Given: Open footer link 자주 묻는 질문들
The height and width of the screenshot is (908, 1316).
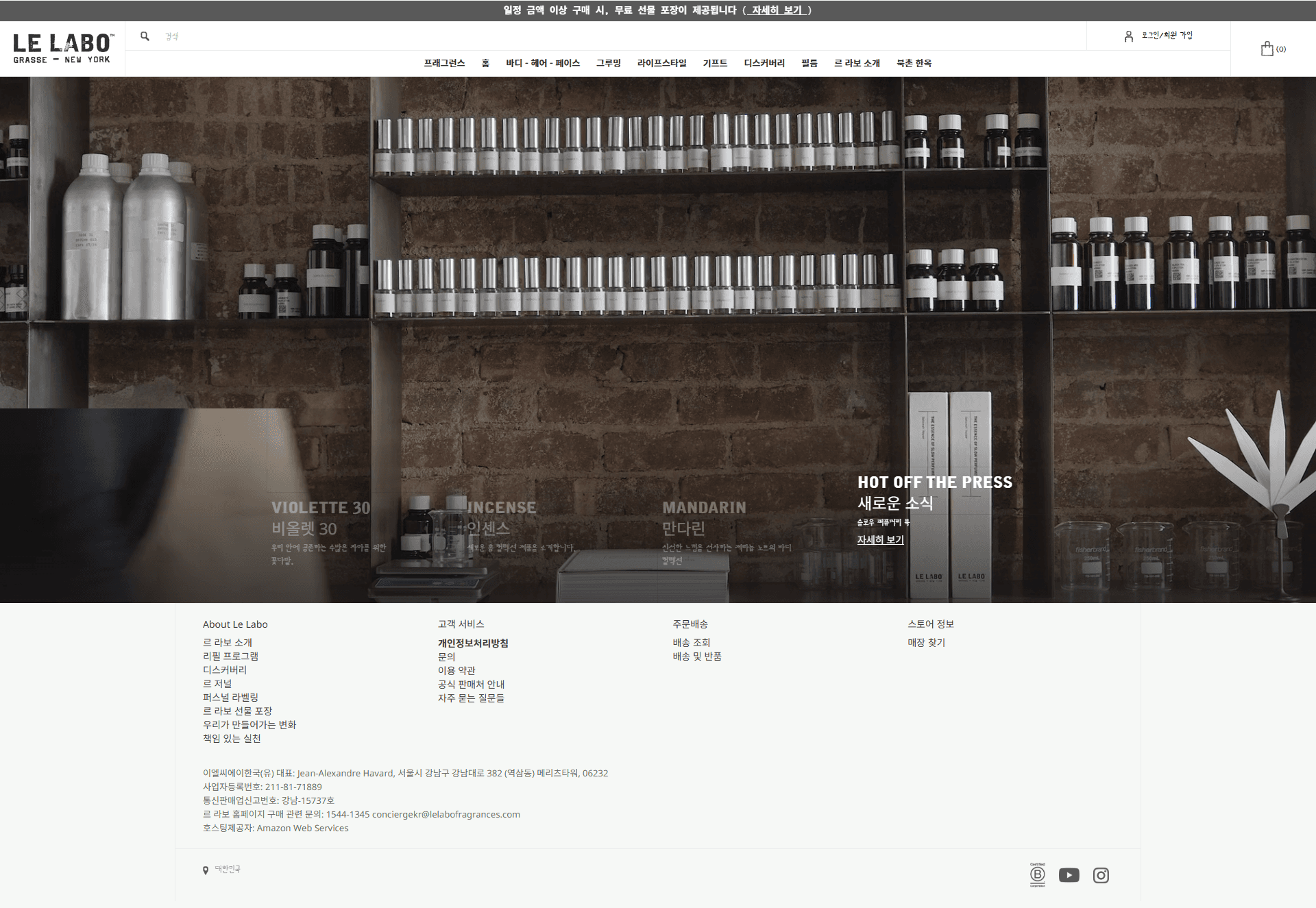Looking at the screenshot, I should point(471,698).
